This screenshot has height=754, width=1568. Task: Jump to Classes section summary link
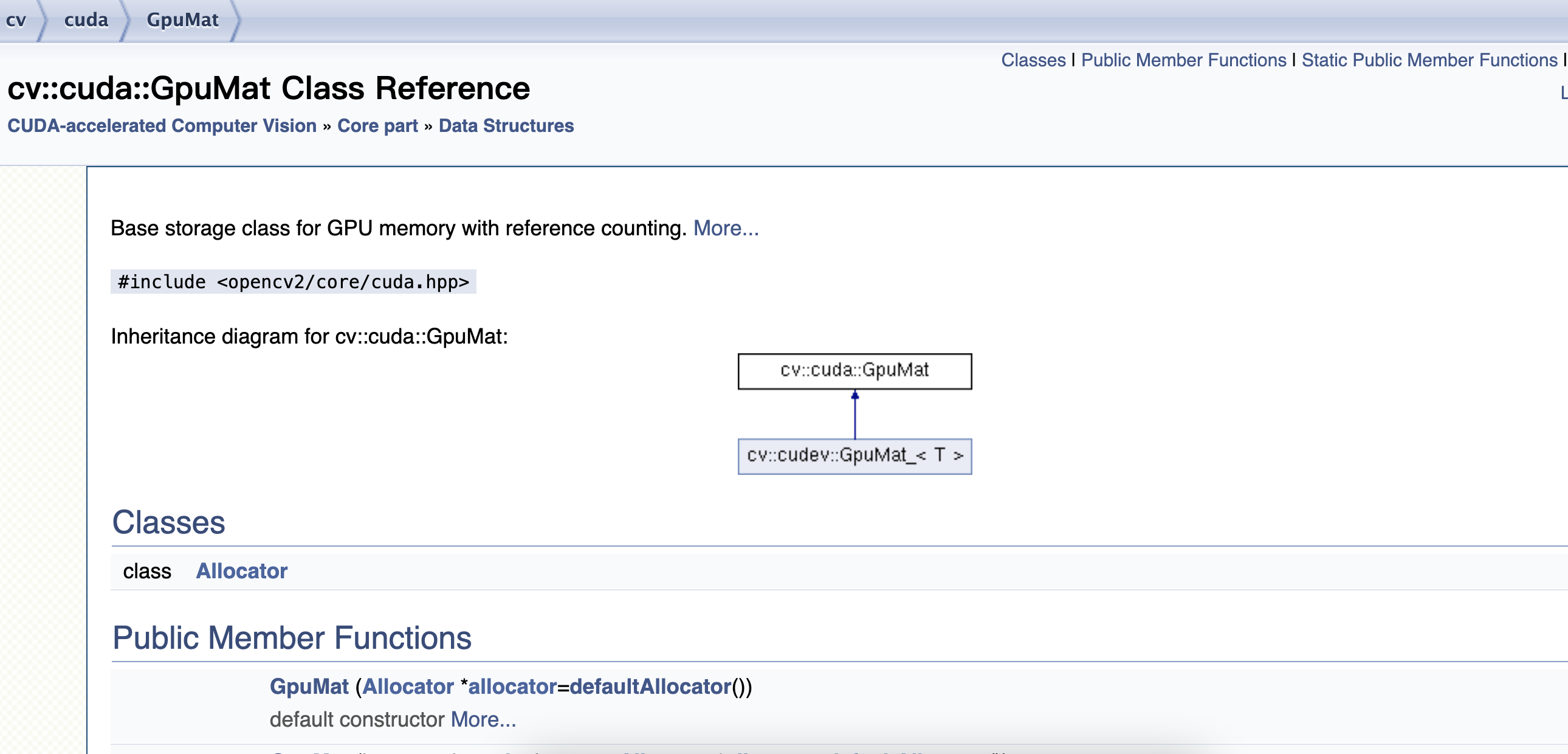[1033, 60]
